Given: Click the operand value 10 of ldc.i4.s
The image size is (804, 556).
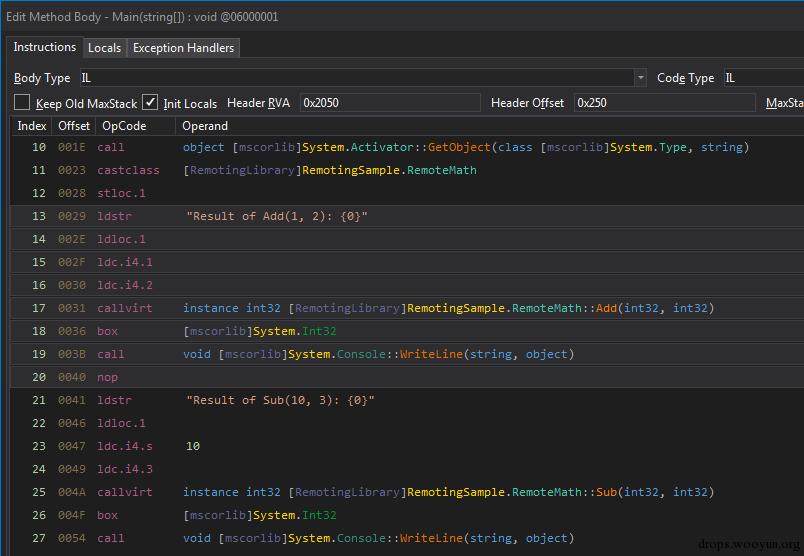Looking at the screenshot, I should click(x=193, y=446).
